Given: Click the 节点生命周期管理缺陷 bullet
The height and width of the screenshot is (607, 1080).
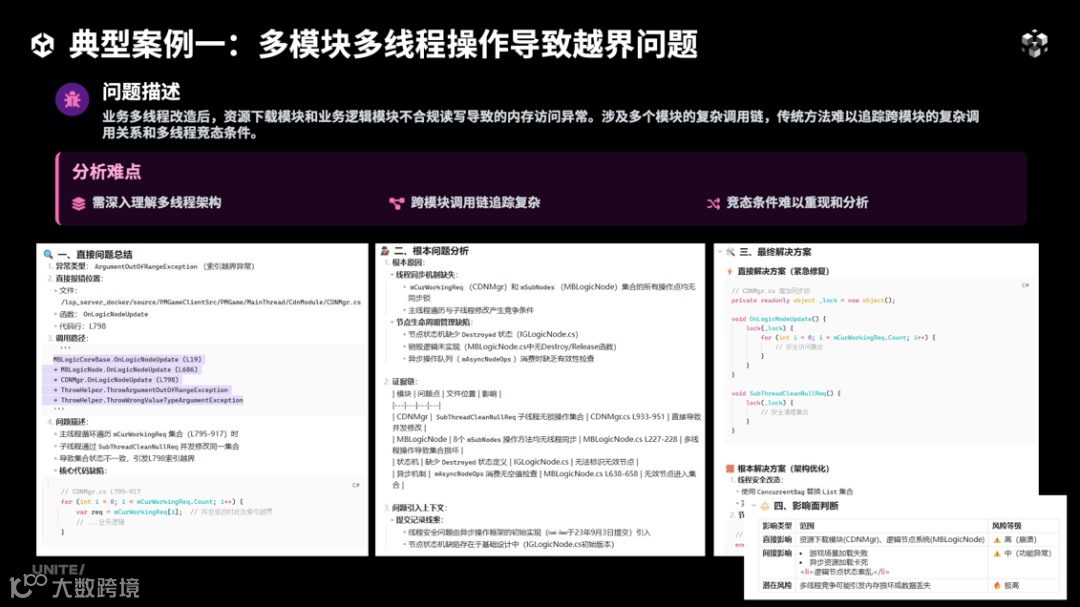Looking at the screenshot, I should pos(433,322).
